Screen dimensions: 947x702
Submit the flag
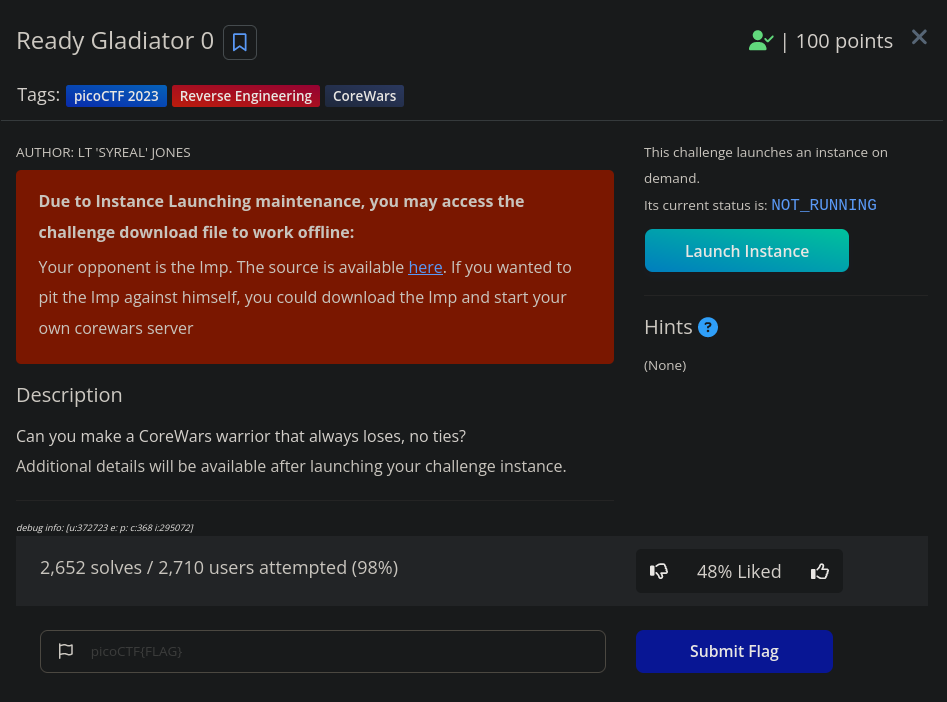pos(734,651)
